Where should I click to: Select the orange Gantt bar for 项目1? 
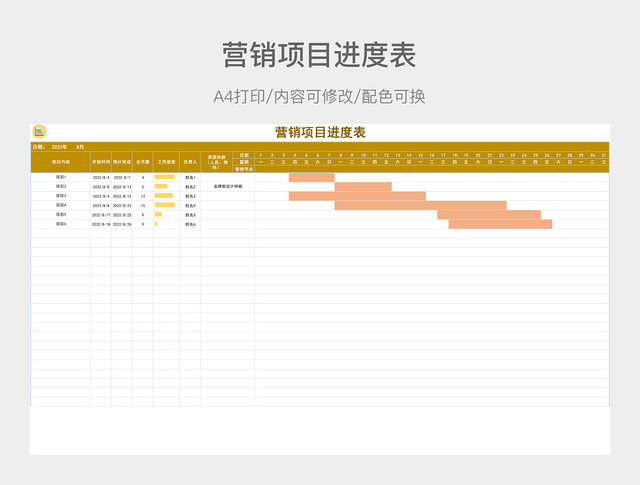(312, 178)
